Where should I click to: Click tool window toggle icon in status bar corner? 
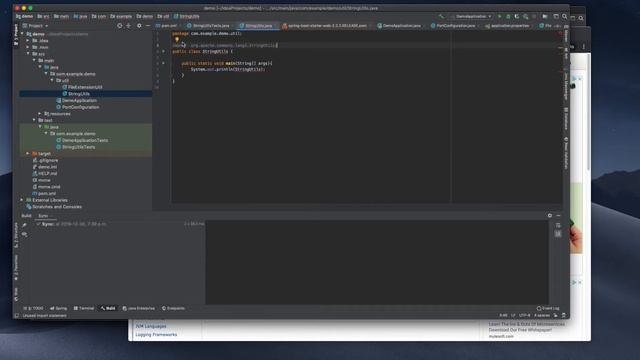[x=16, y=316]
